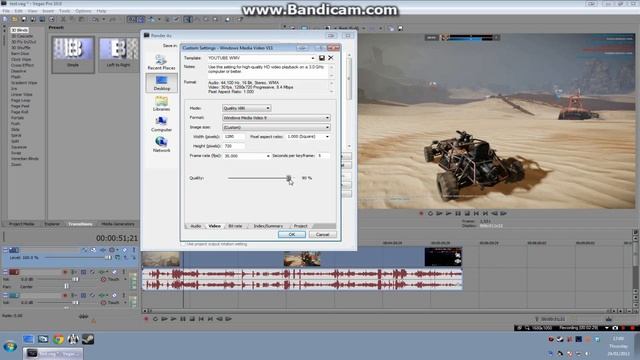
Task: Open the Options menu
Action: (x=83, y=11)
